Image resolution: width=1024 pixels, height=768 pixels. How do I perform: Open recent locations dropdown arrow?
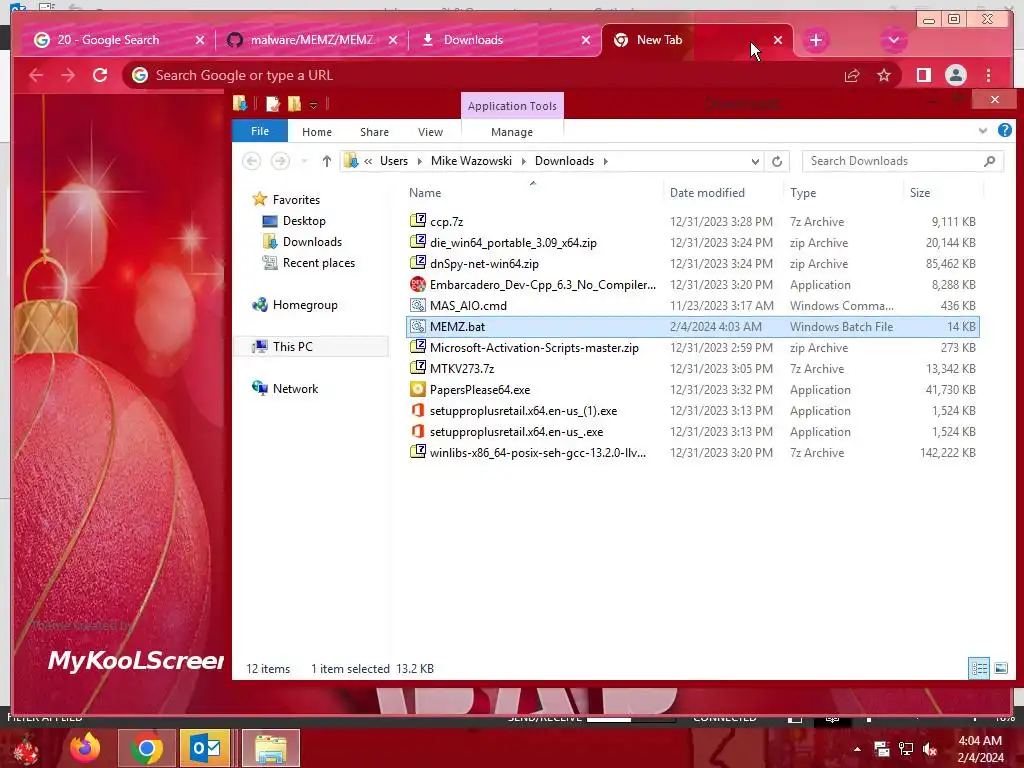pyautogui.click(x=304, y=161)
